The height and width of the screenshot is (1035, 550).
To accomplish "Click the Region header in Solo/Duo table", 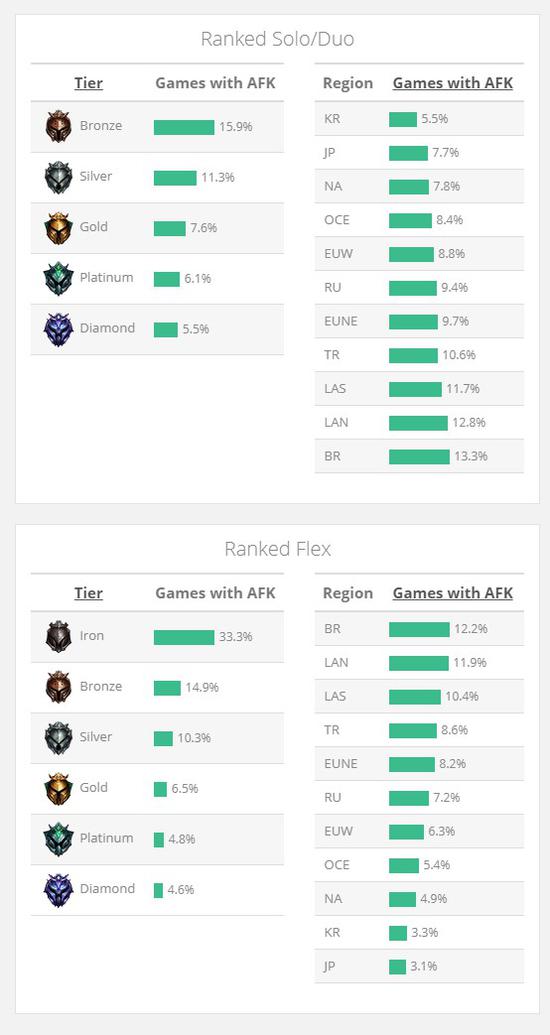I will (348, 84).
